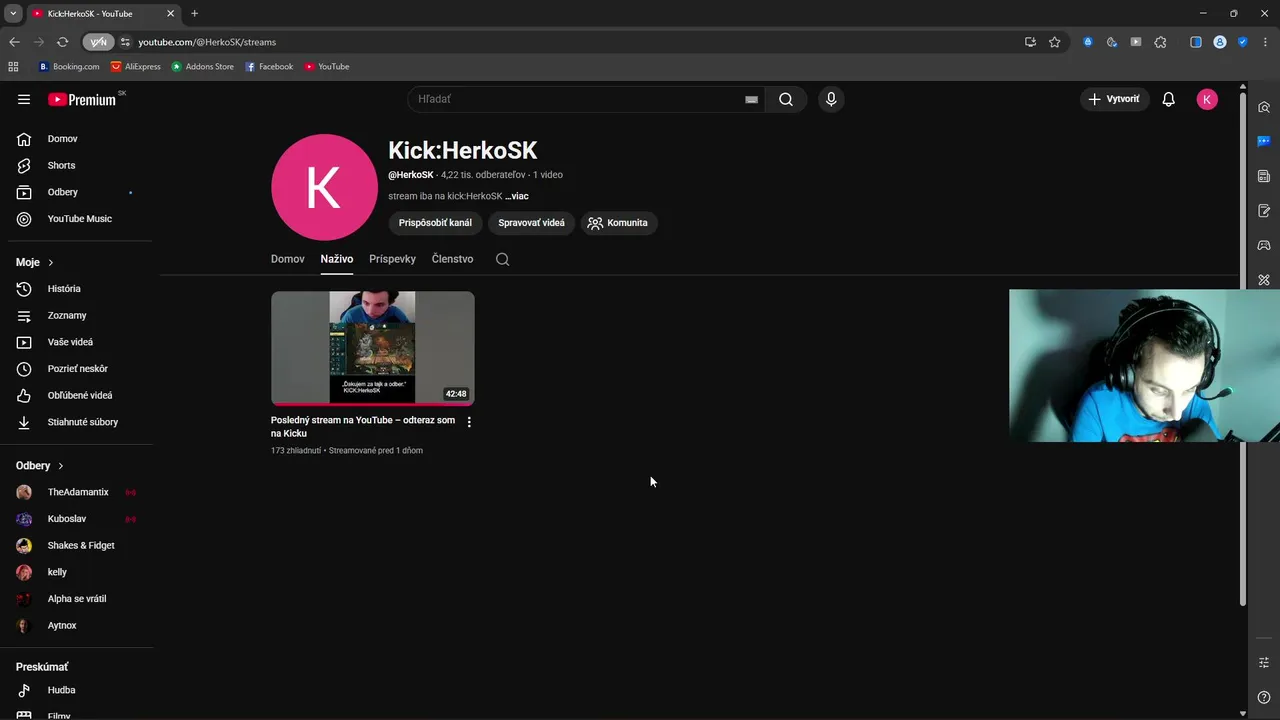Open Shakes & Fidget subscription channel
The image size is (1280, 720).
click(x=80, y=545)
